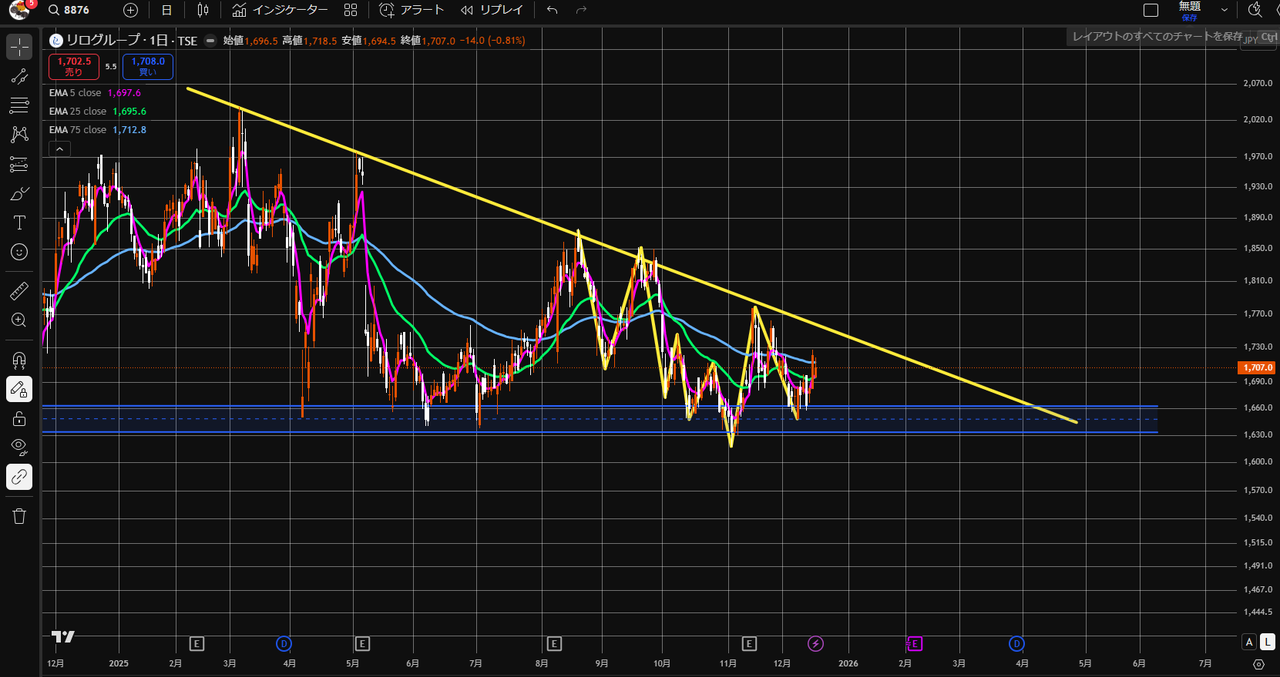Image resolution: width=1280 pixels, height=677 pixels.
Task: Click the zoom in magnifier tool
Action: 19,320
